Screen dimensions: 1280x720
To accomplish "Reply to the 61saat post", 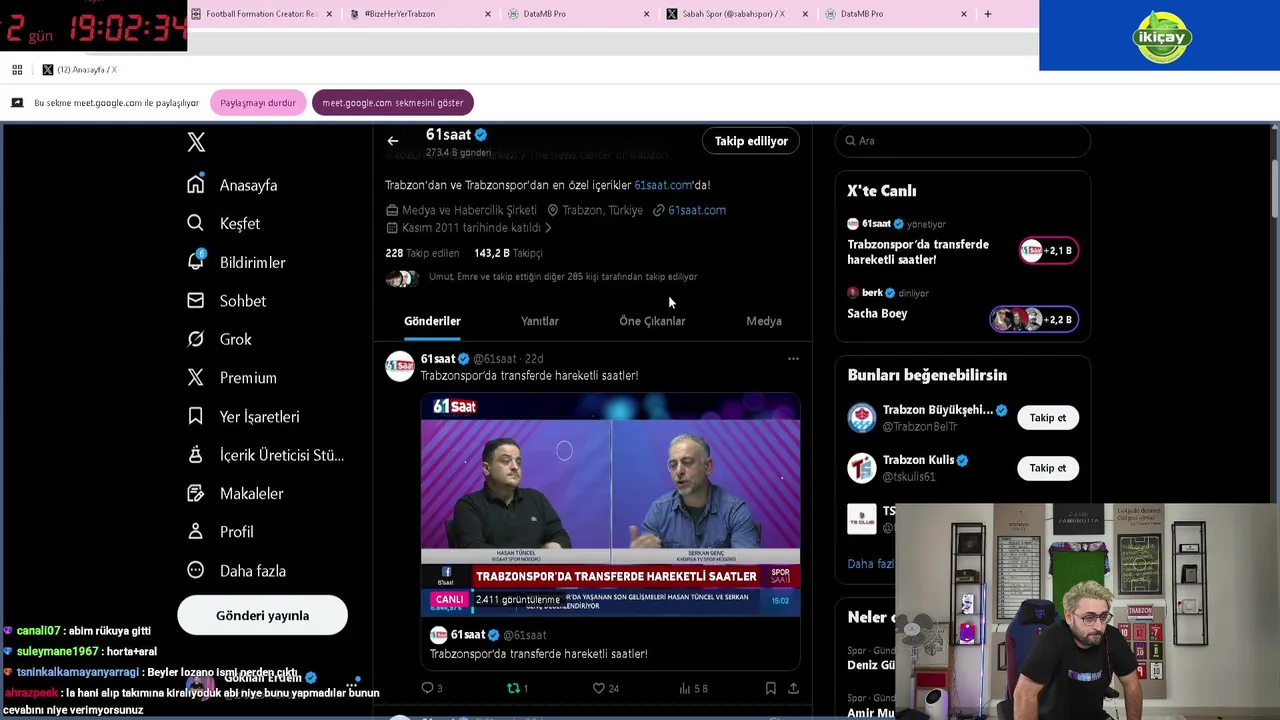I will tap(431, 688).
